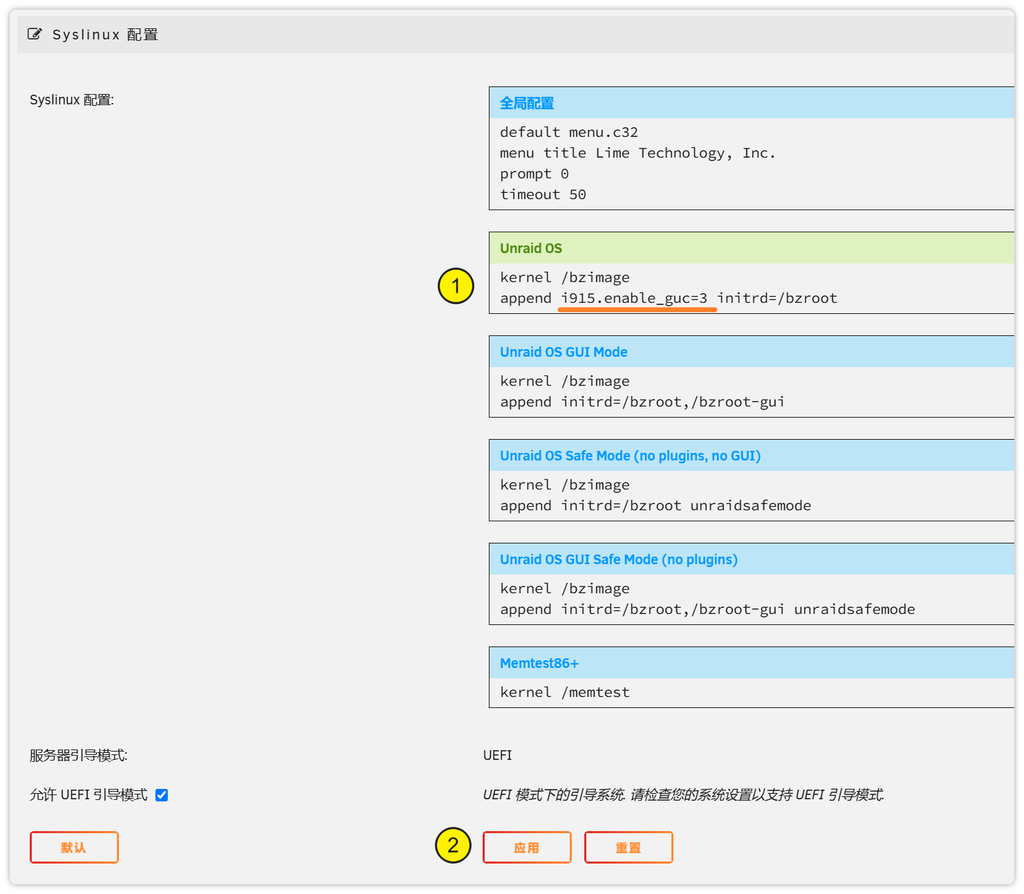The width and height of the screenshot is (1024, 894).
Task: Click the kernel /memtest text field
Action: pyautogui.click(x=565, y=692)
